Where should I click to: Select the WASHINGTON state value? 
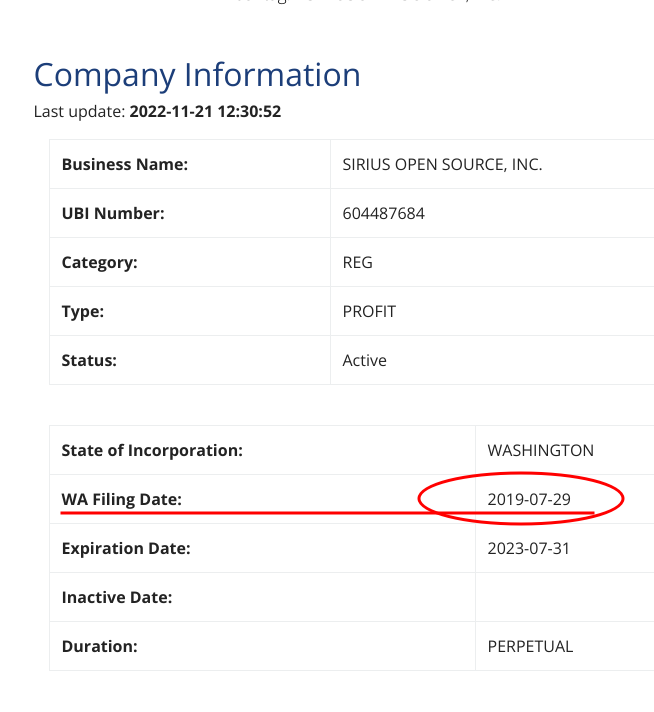tap(540, 450)
